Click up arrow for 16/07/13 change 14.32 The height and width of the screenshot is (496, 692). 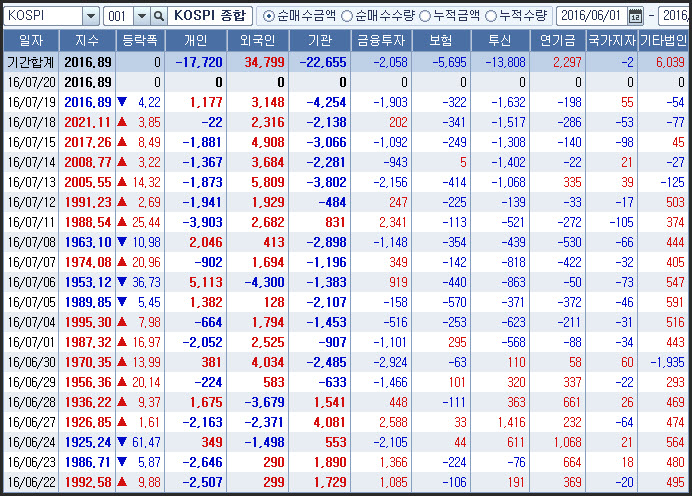[122, 182]
